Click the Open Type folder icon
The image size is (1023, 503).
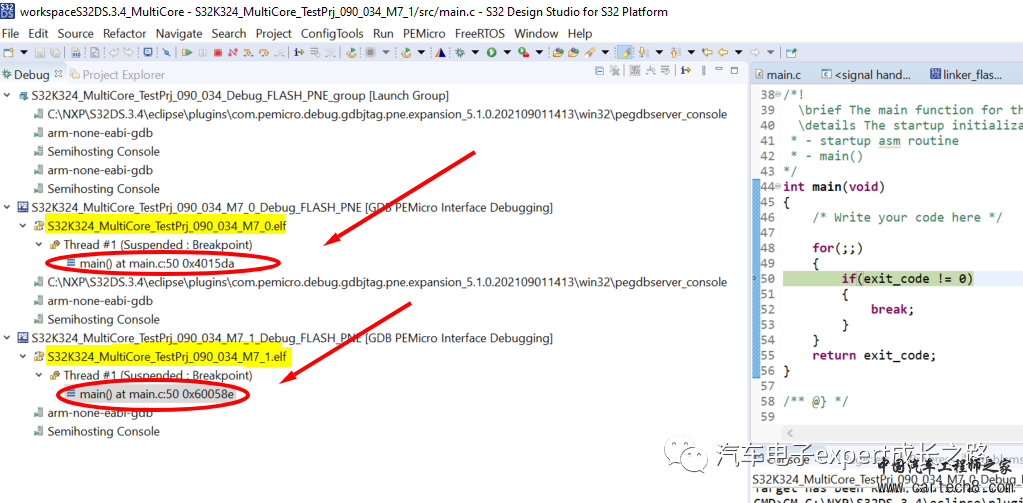point(558,52)
